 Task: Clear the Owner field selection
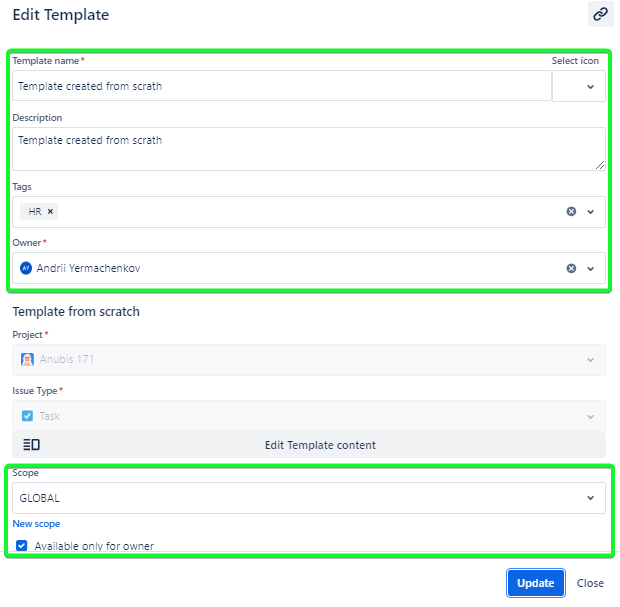click(x=572, y=268)
